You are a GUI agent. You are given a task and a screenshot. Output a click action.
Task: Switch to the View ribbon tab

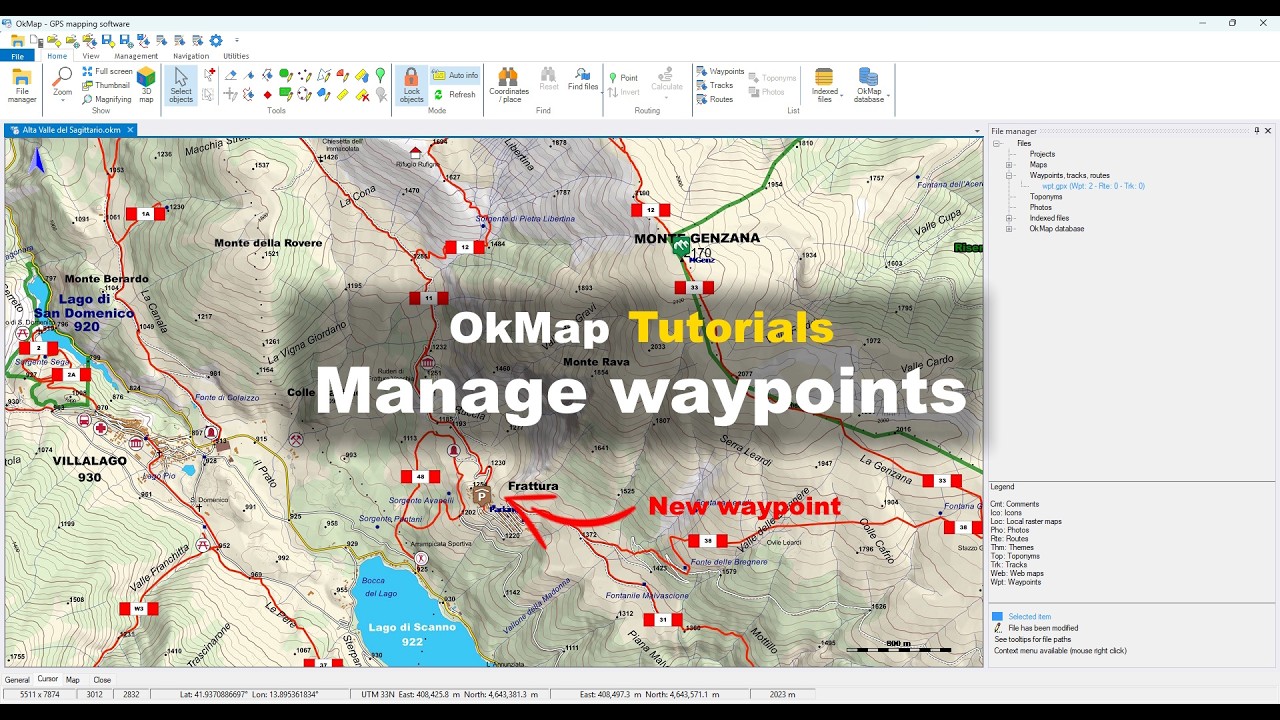(x=91, y=56)
